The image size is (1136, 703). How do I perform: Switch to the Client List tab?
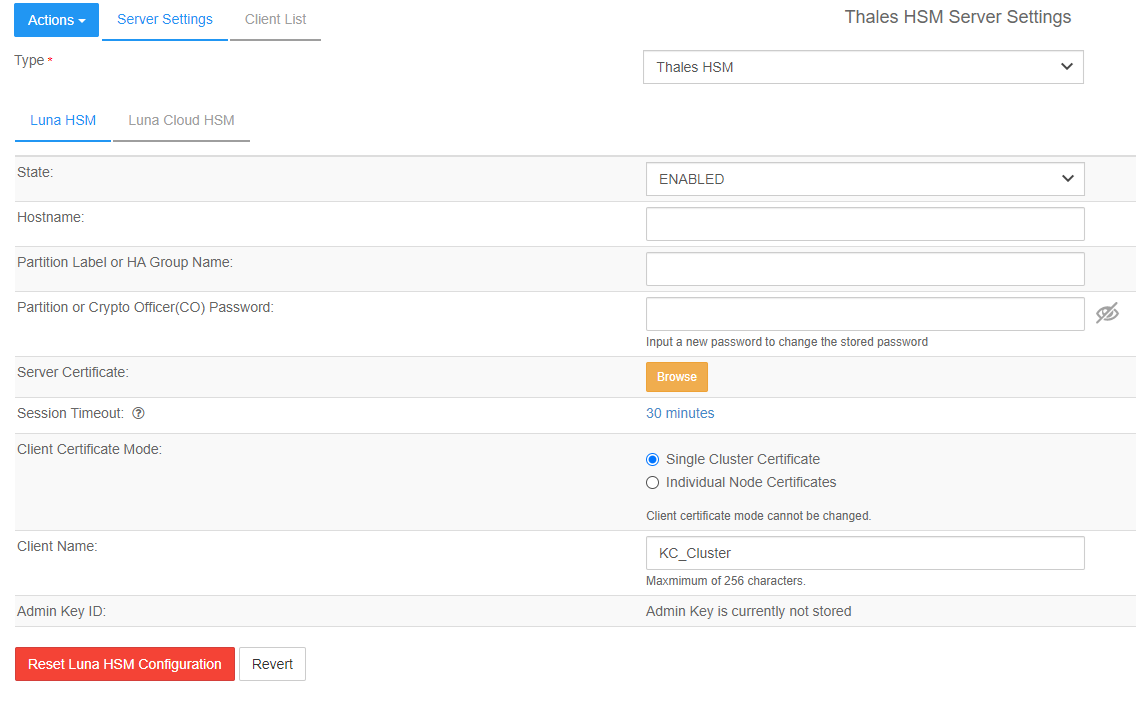coord(275,20)
